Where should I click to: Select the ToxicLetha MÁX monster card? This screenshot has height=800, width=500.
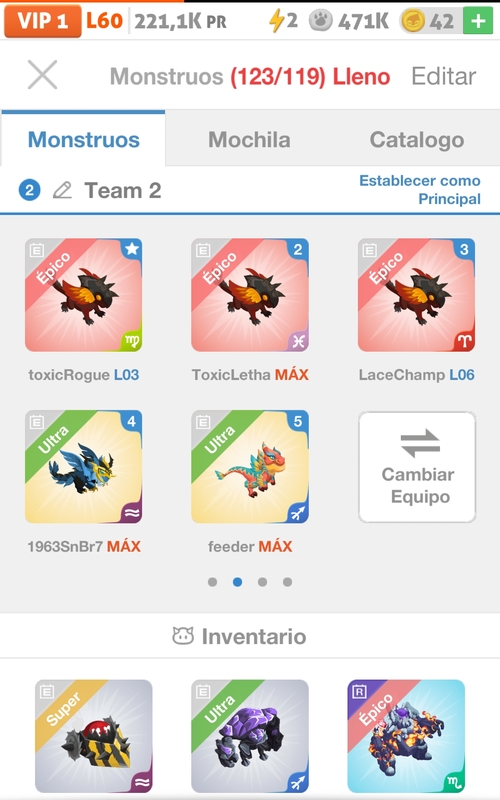pos(250,295)
